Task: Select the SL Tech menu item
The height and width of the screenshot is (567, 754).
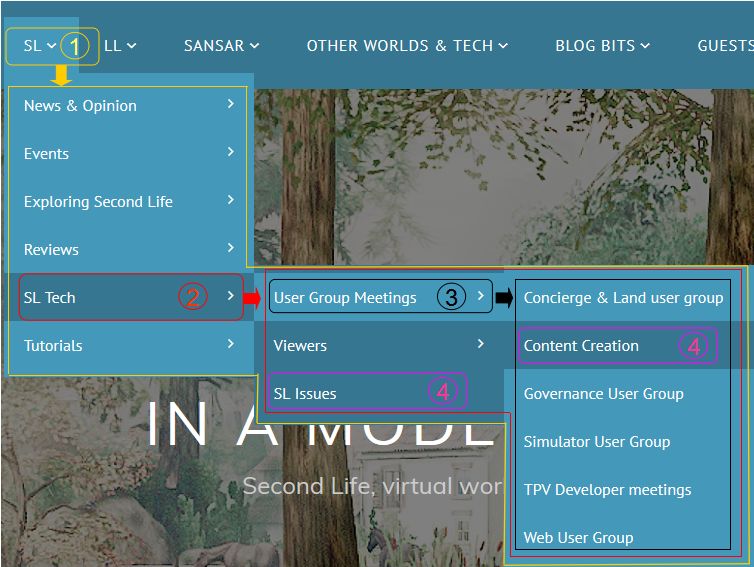Action: (50, 298)
